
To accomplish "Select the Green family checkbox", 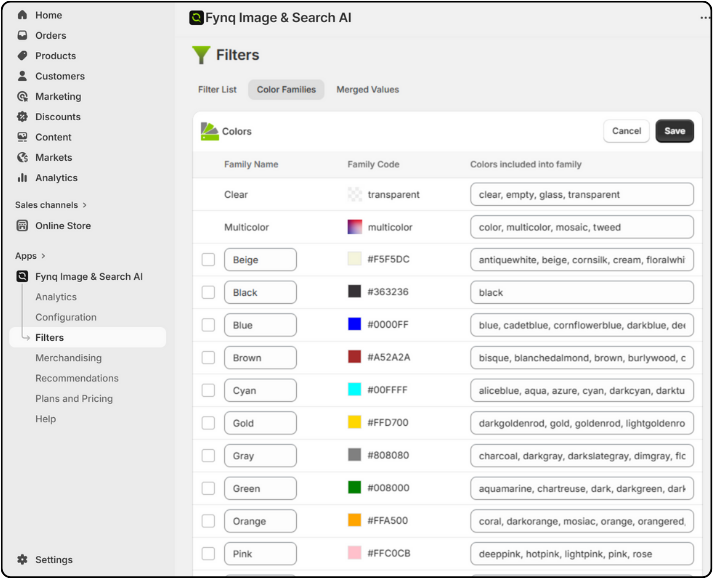I will coord(208,488).
